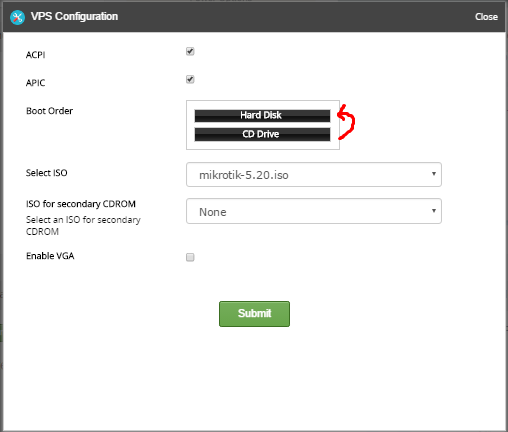Close the VPS Configuration dialog
The width and height of the screenshot is (508, 432).
pos(486,17)
